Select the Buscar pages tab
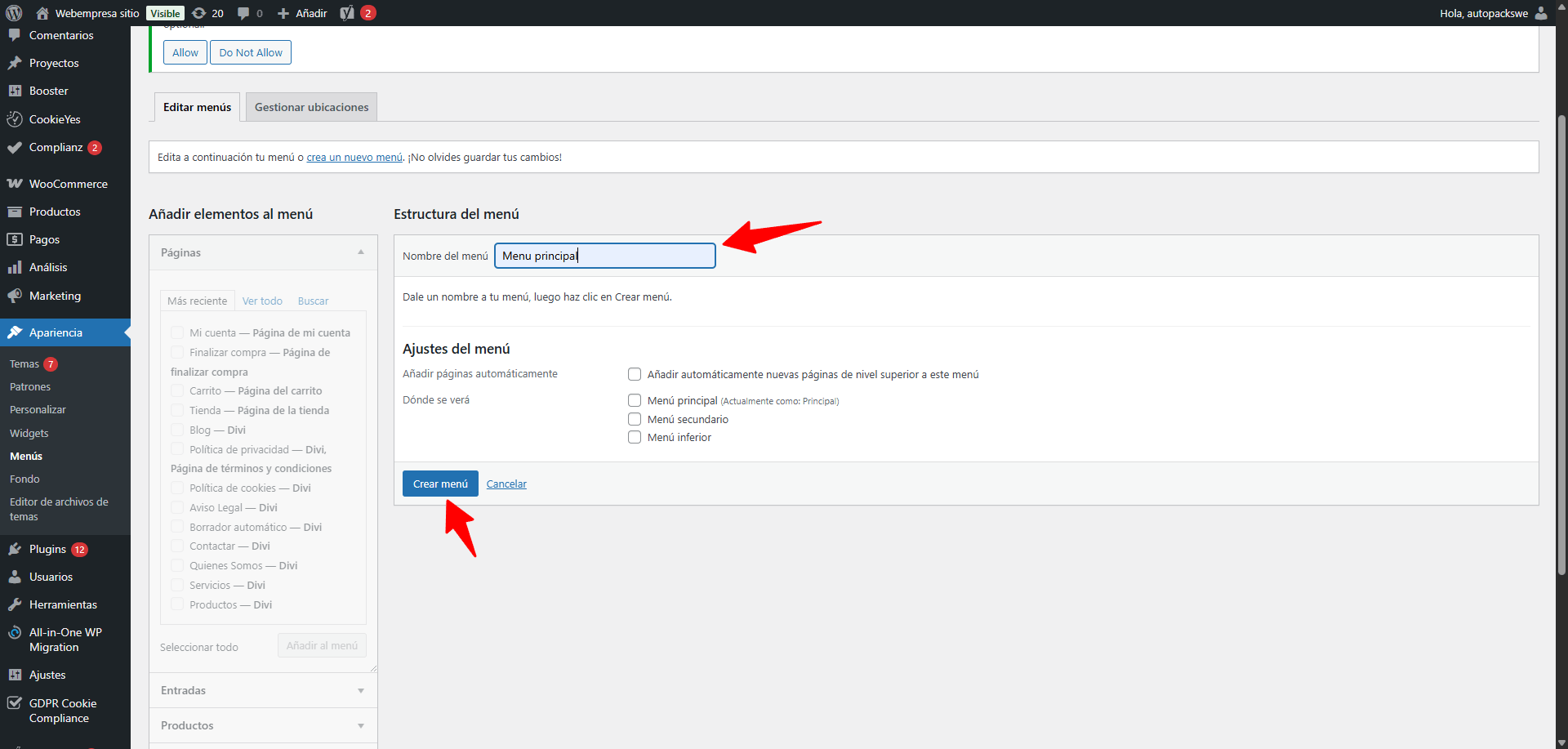The height and width of the screenshot is (749, 1568). [x=313, y=301]
